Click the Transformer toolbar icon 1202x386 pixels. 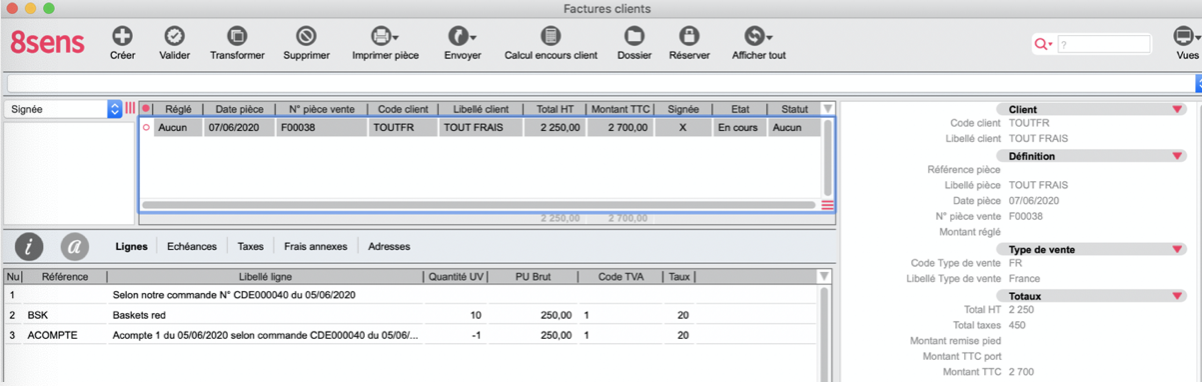tap(237, 36)
